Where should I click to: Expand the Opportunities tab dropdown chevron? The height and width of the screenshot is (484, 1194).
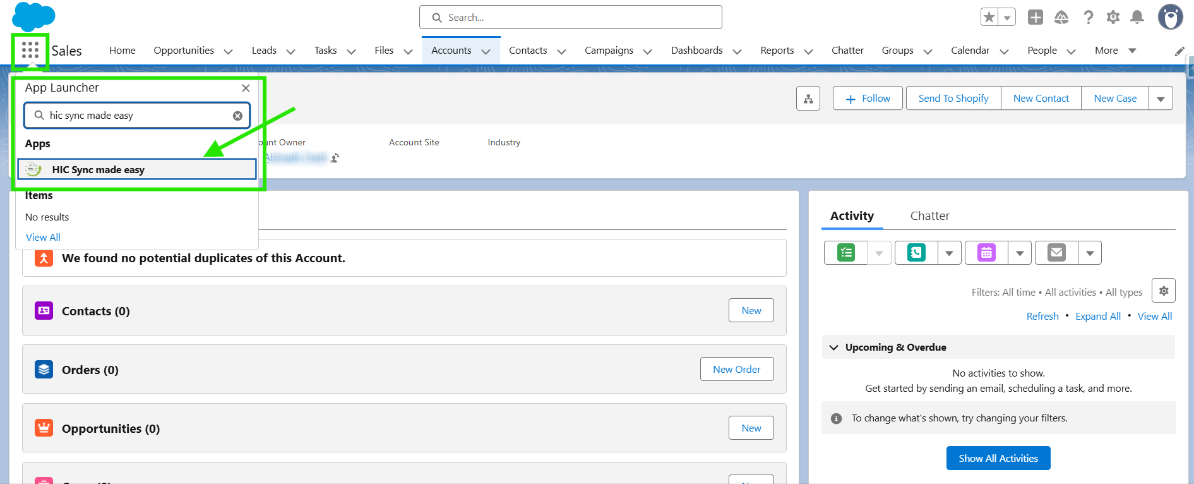point(228,52)
